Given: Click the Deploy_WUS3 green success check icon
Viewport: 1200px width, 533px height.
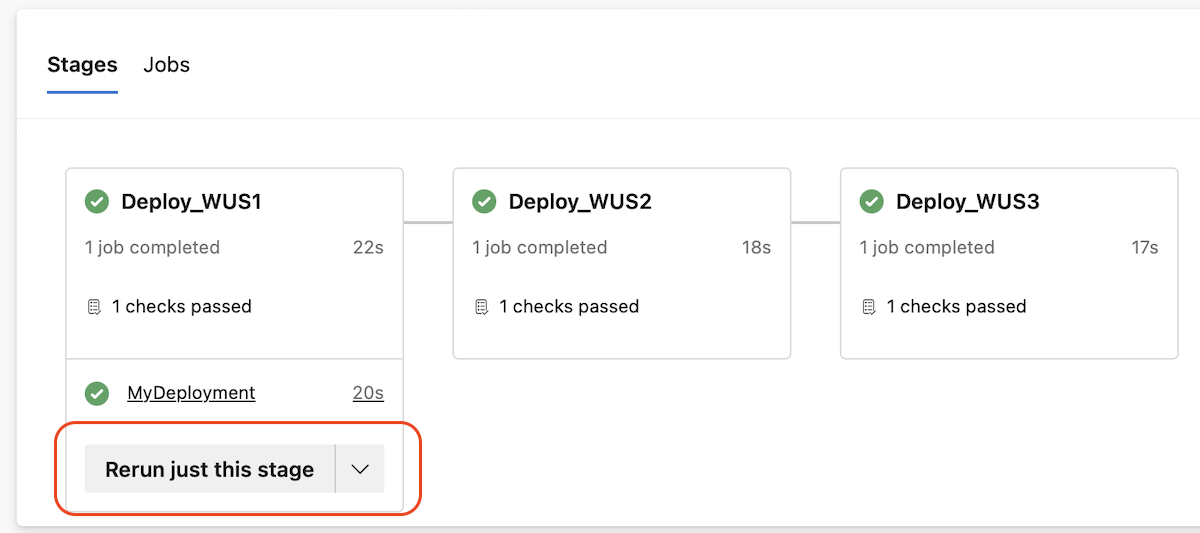Looking at the screenshot, I should 872,202.
